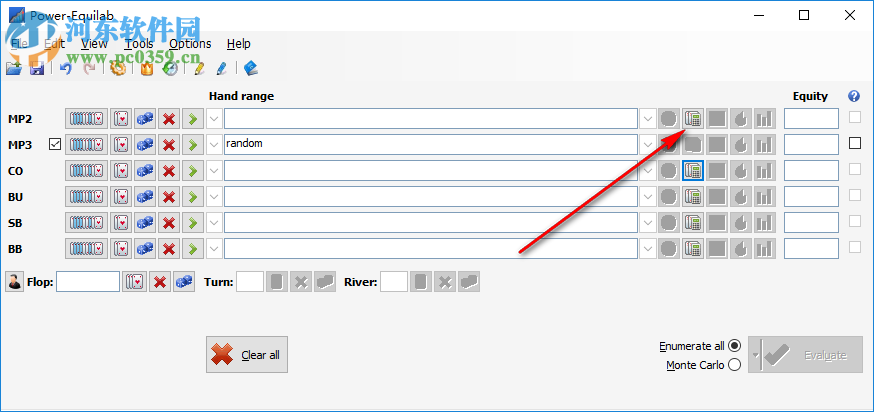Select the blue pencil toolbar icon

[x=221, y=69]
